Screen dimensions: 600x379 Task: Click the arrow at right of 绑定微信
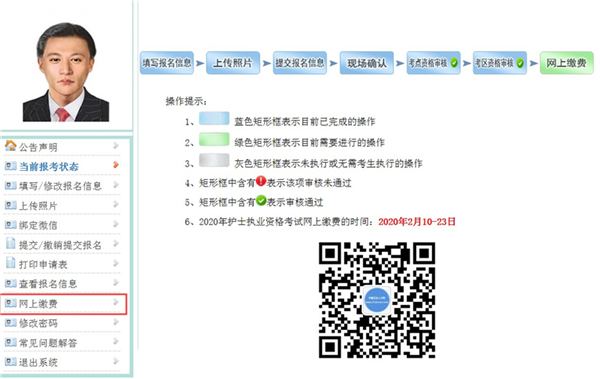[116, 224]
